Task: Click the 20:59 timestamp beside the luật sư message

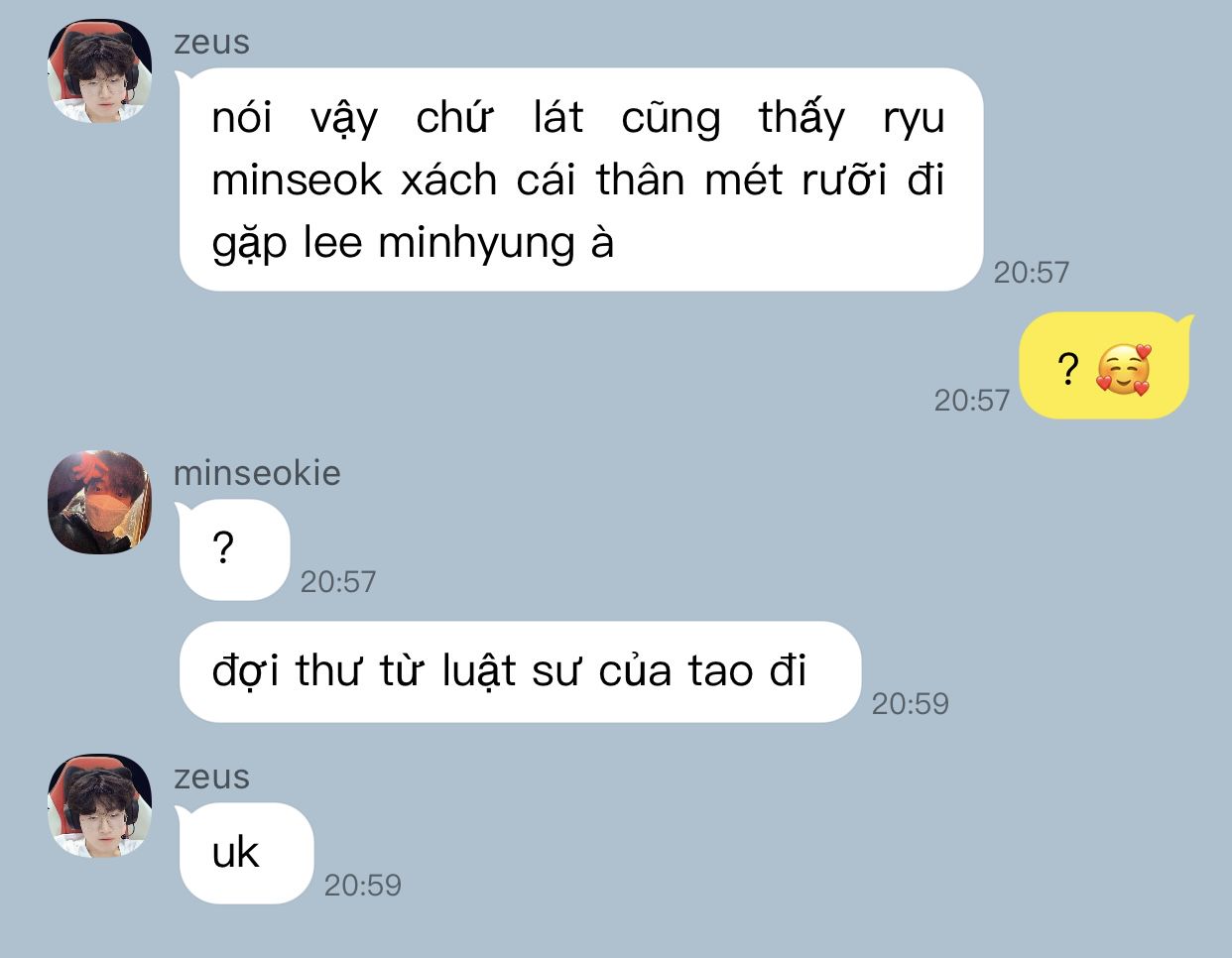Action: coord(911,704)
